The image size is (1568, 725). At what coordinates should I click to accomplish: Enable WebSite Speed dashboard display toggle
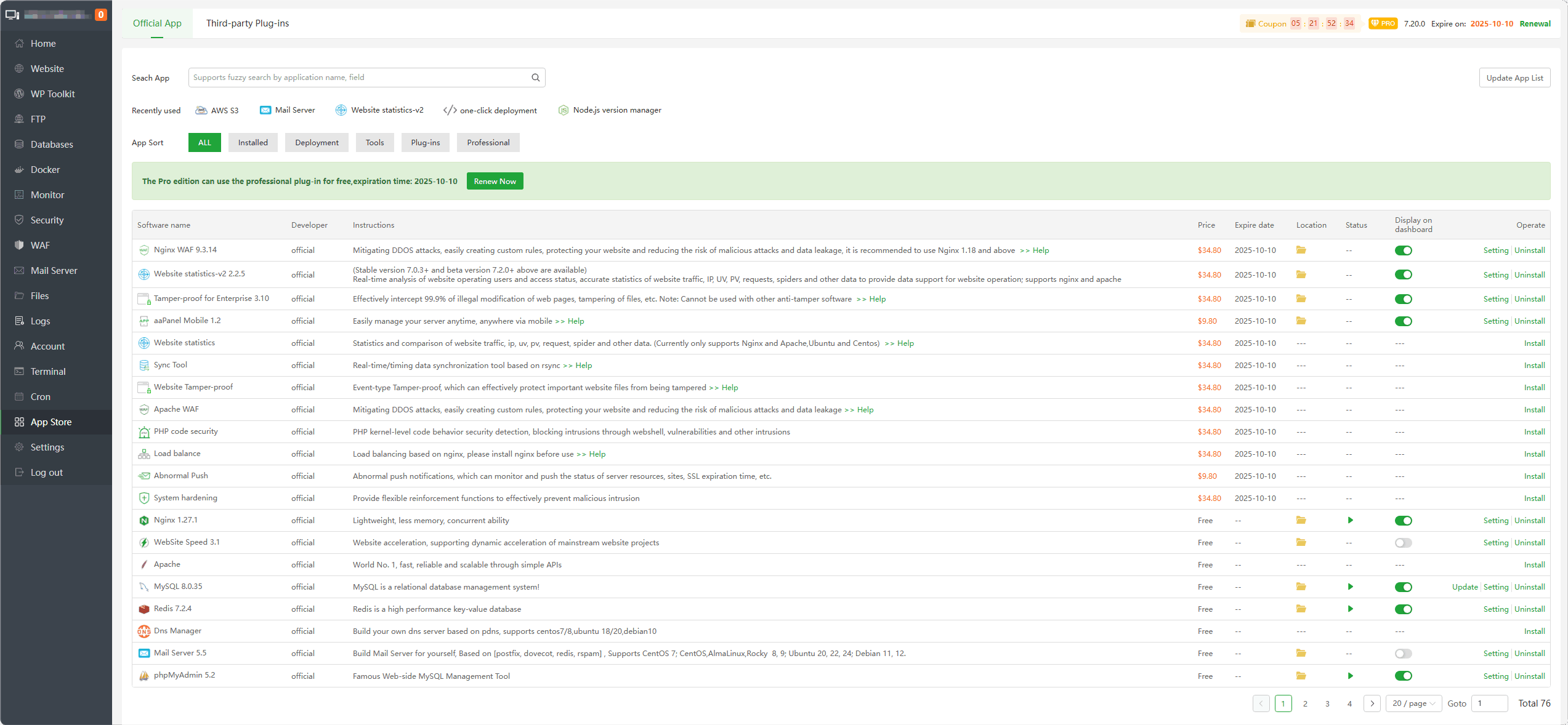[1403, 543]
